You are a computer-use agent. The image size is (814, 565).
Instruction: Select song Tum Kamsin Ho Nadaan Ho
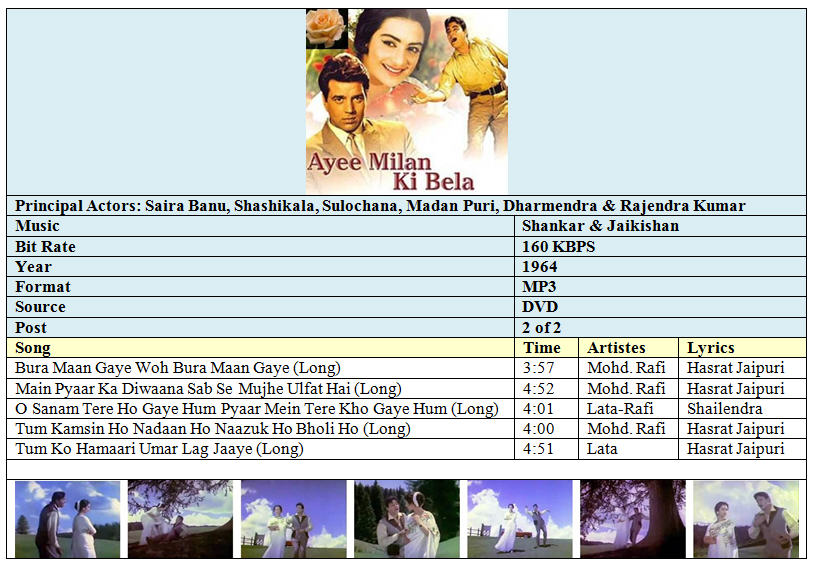tap(213, 428)
